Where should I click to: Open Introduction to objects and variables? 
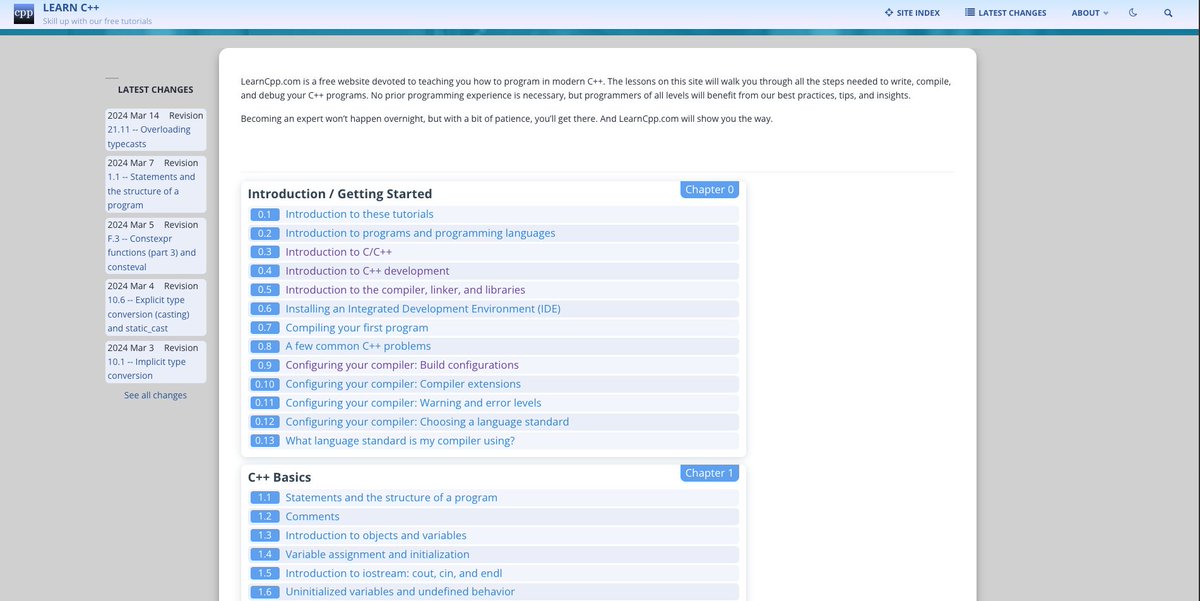[x=376, y=536]
